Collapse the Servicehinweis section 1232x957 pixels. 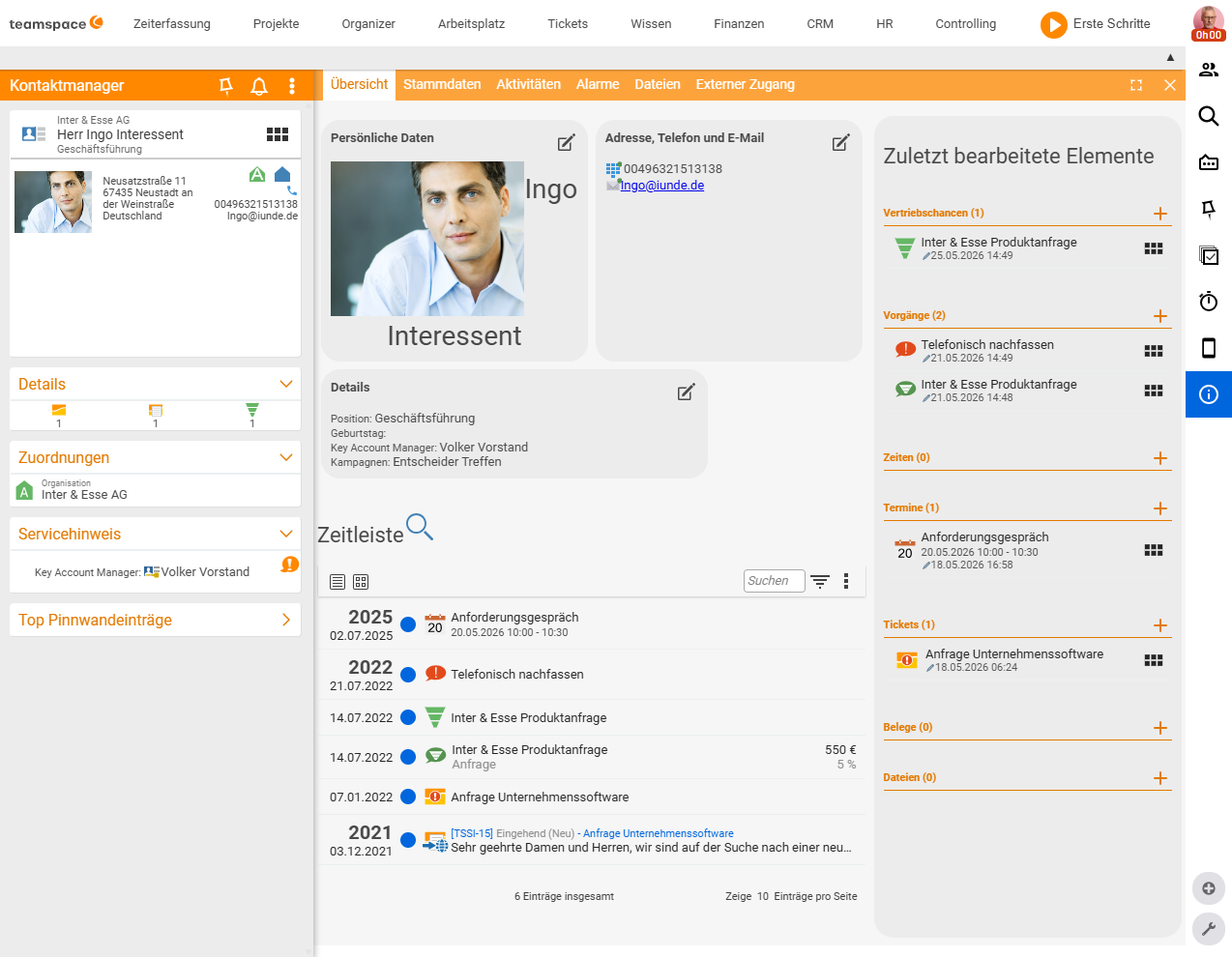pos(286,534)
